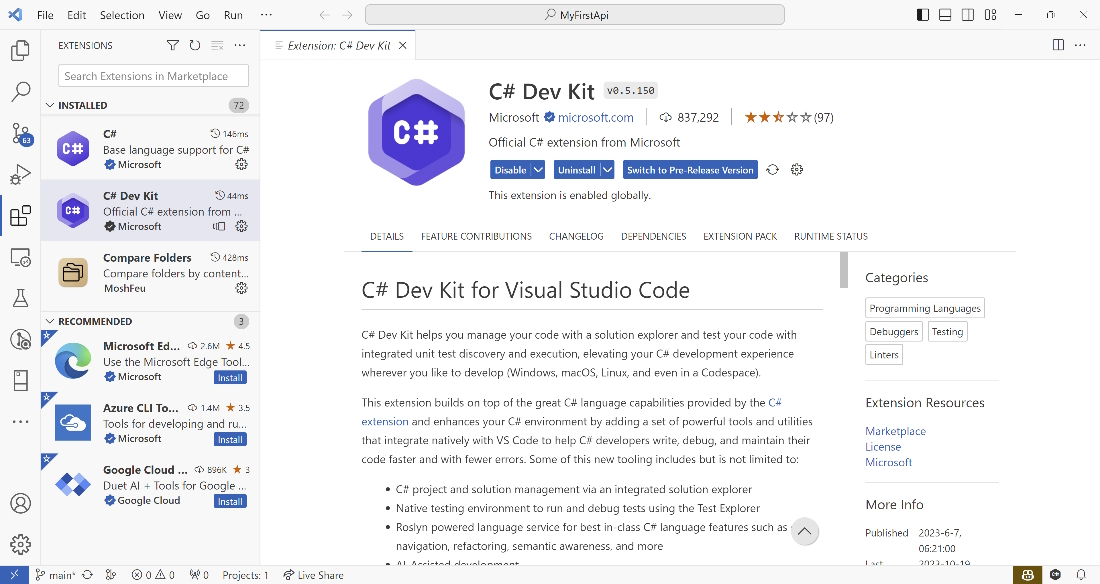Click the scroll-to-top chevron button
1100x584 pixels.
[x=805, y=531]
